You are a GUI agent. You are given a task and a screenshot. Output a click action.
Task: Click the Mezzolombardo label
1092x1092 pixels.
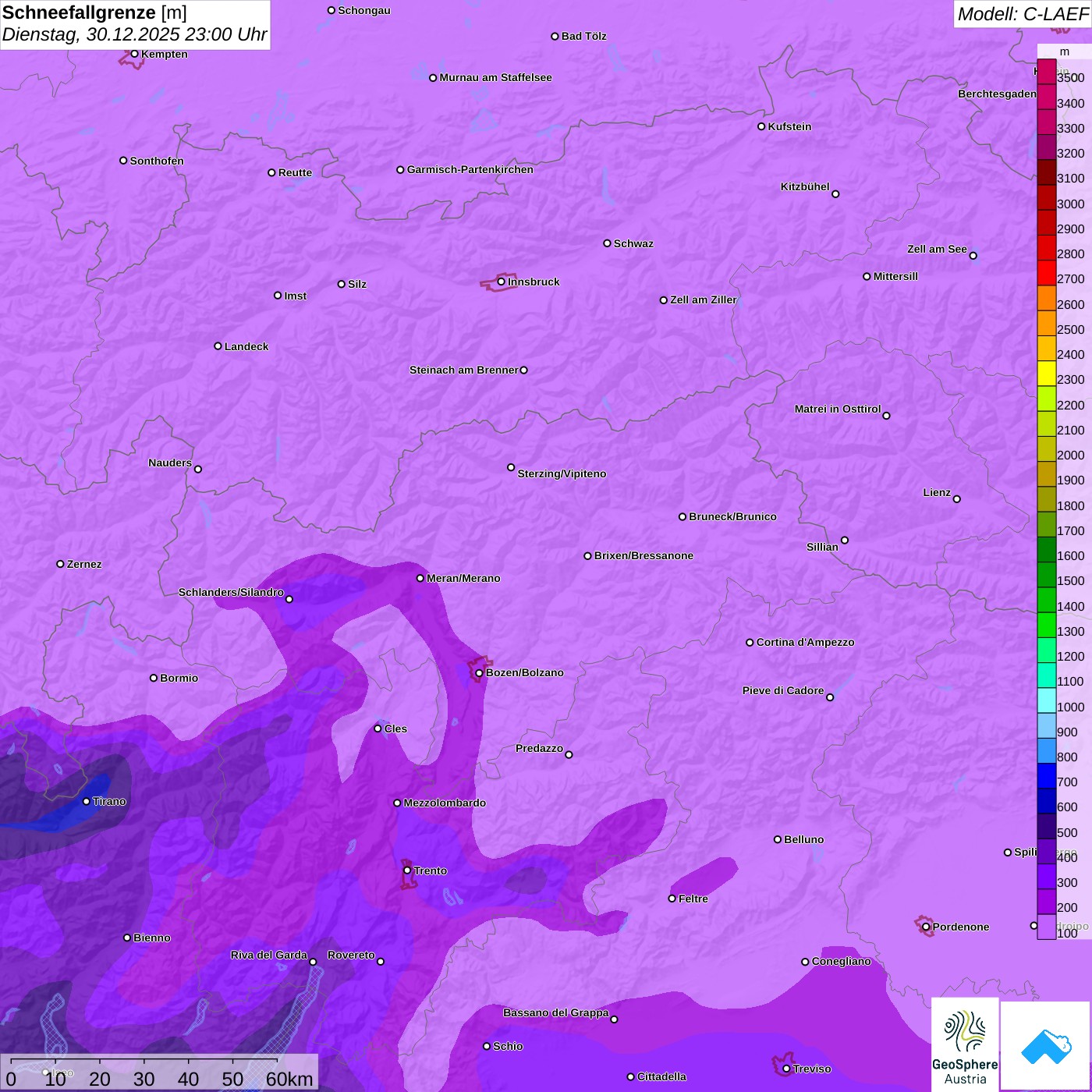[445, 803]
